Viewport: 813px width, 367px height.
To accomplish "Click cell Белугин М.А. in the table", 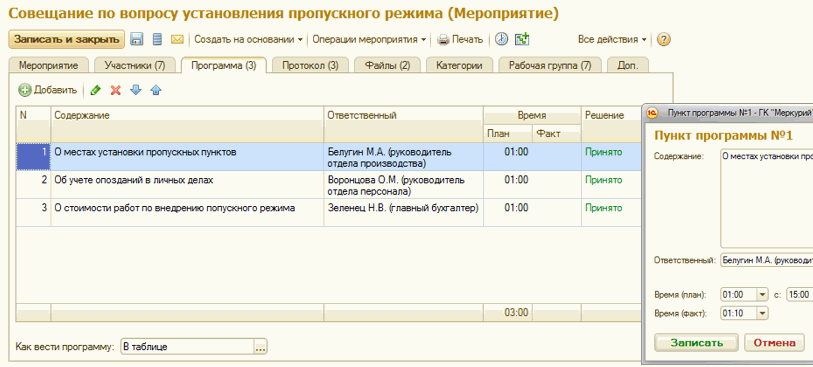I will pyautogui.click(x=404, y=158).
